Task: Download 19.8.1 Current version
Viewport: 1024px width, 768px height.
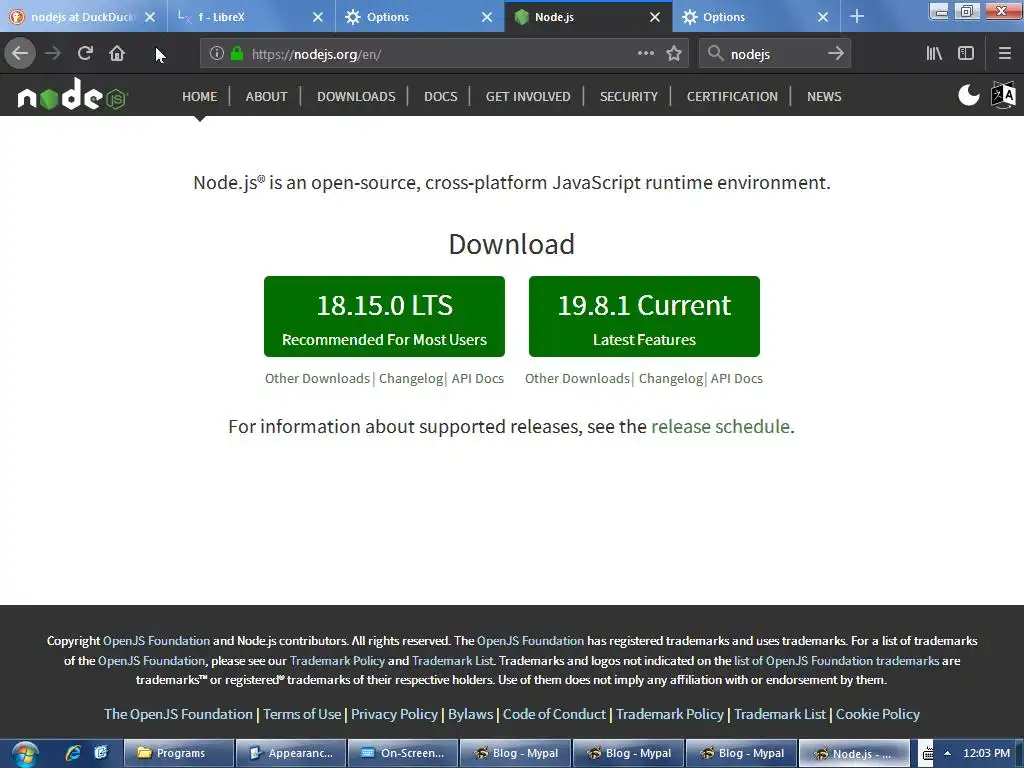Action: (x=644, y=317)
